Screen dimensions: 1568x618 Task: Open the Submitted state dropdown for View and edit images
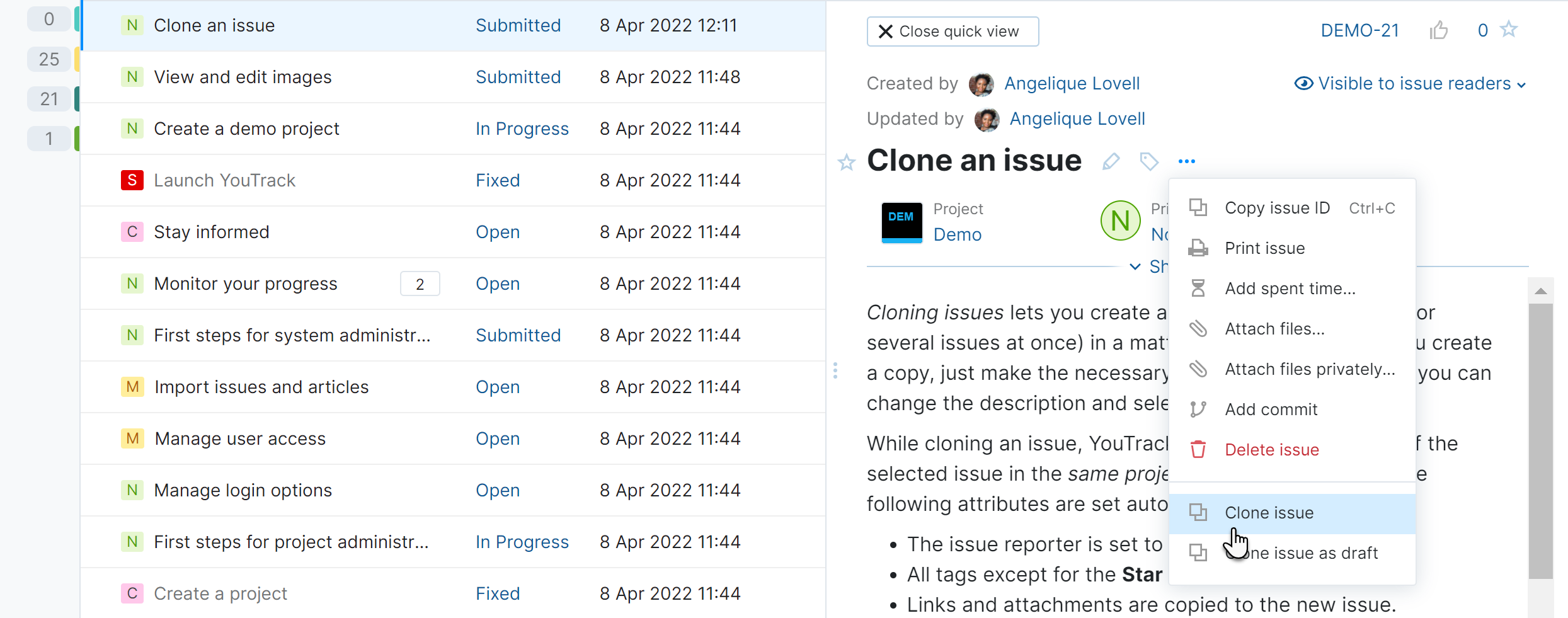click(x=518, y=77)
